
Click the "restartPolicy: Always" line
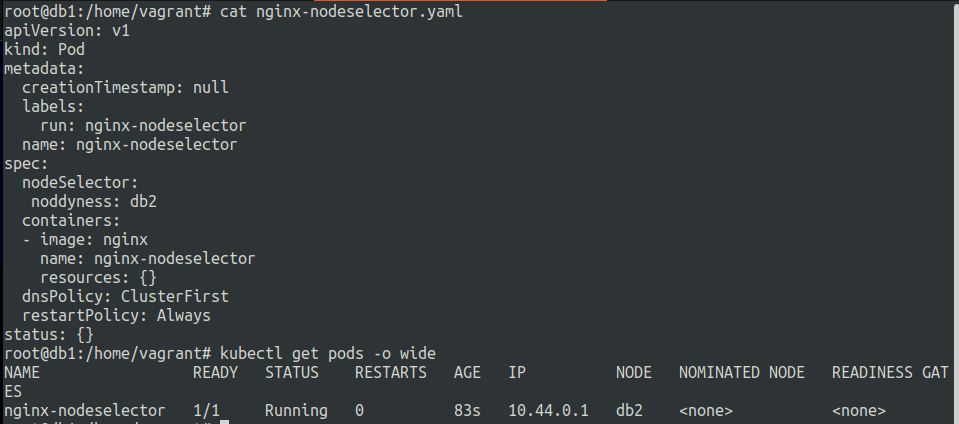[116, 315]
